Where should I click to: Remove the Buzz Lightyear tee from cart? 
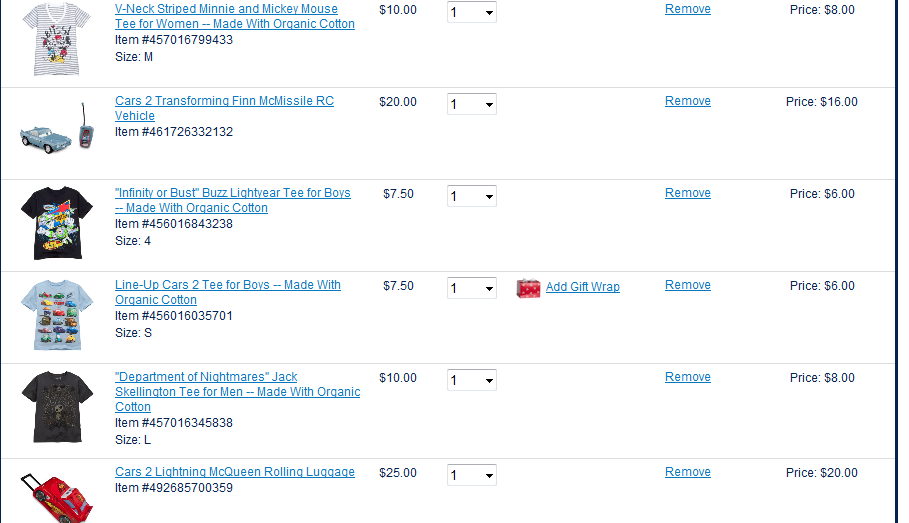coord(688,193)
